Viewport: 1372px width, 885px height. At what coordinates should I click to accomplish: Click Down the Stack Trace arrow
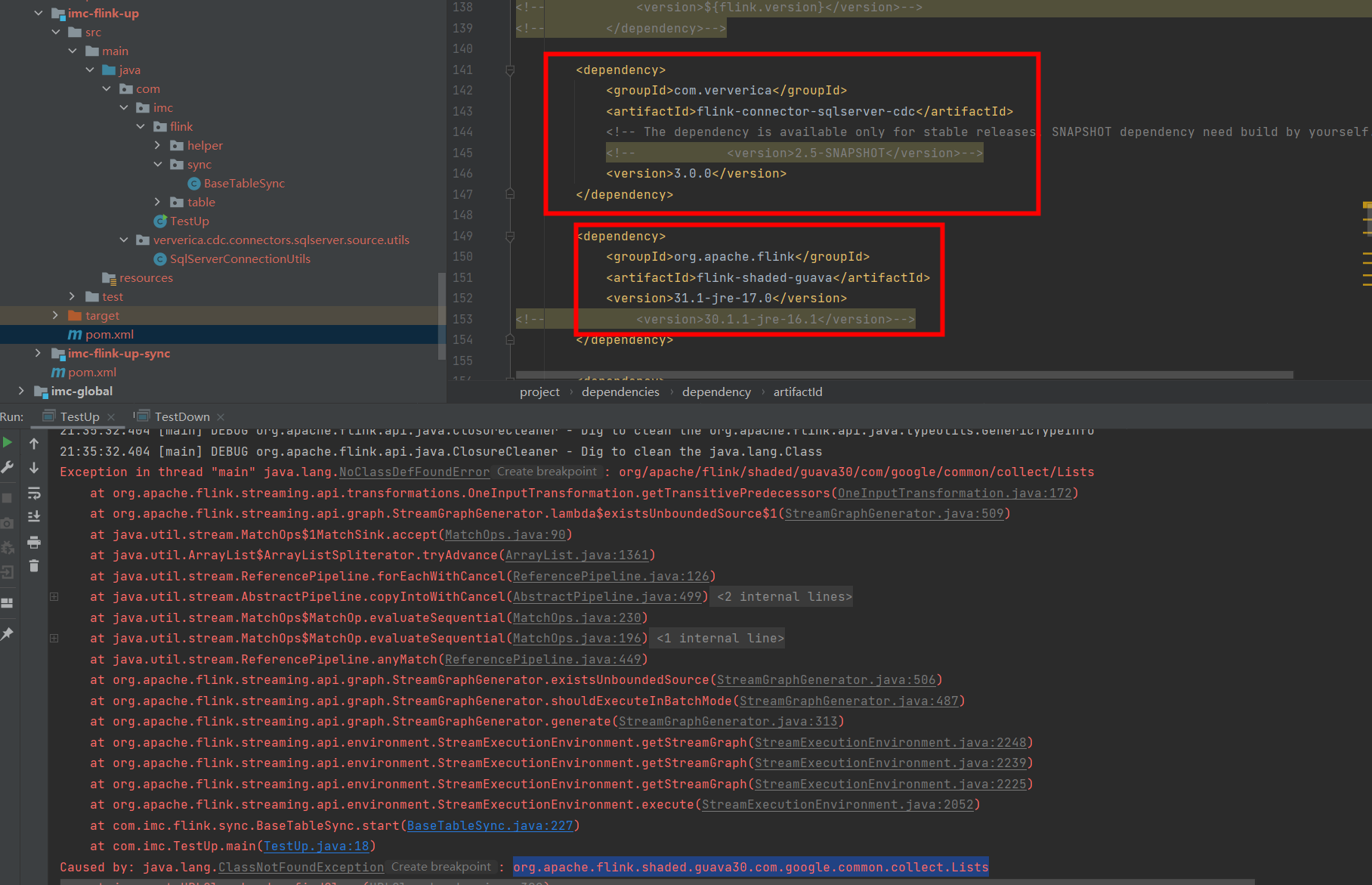(x=34, y=468)
